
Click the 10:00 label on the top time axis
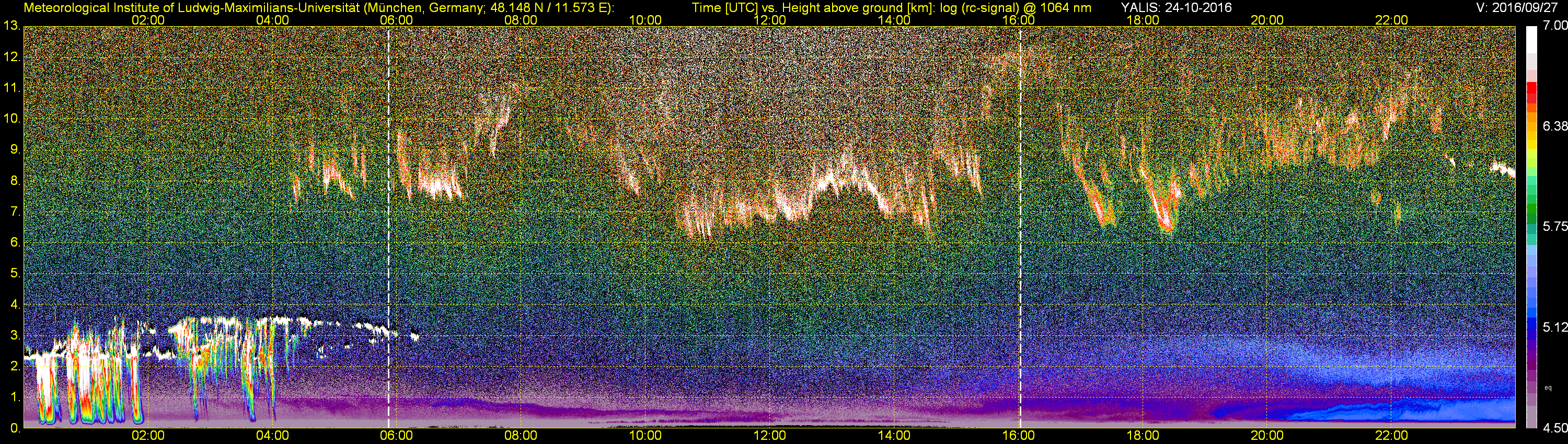[x=645, y=20]
